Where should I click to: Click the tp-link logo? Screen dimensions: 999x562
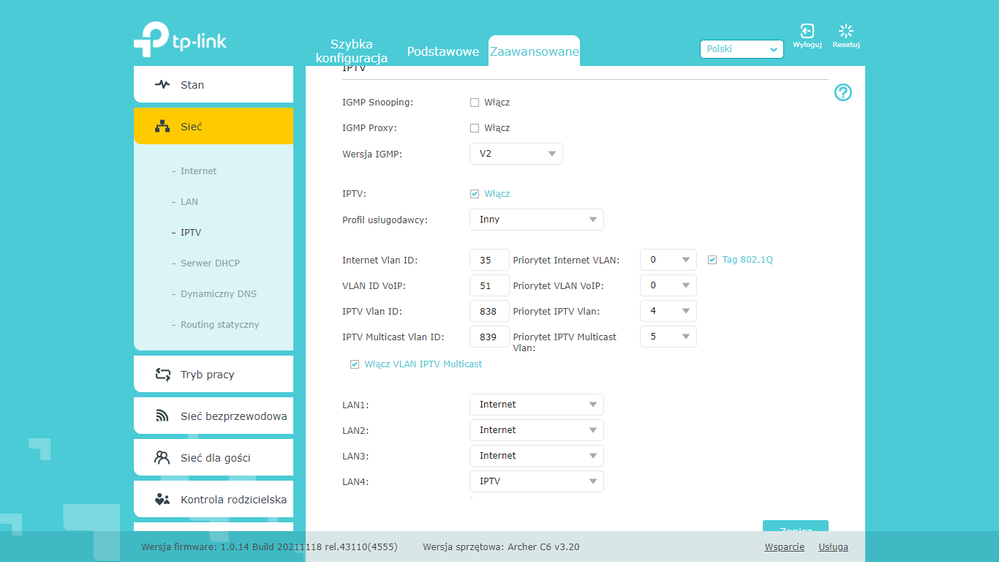[180, 39]
